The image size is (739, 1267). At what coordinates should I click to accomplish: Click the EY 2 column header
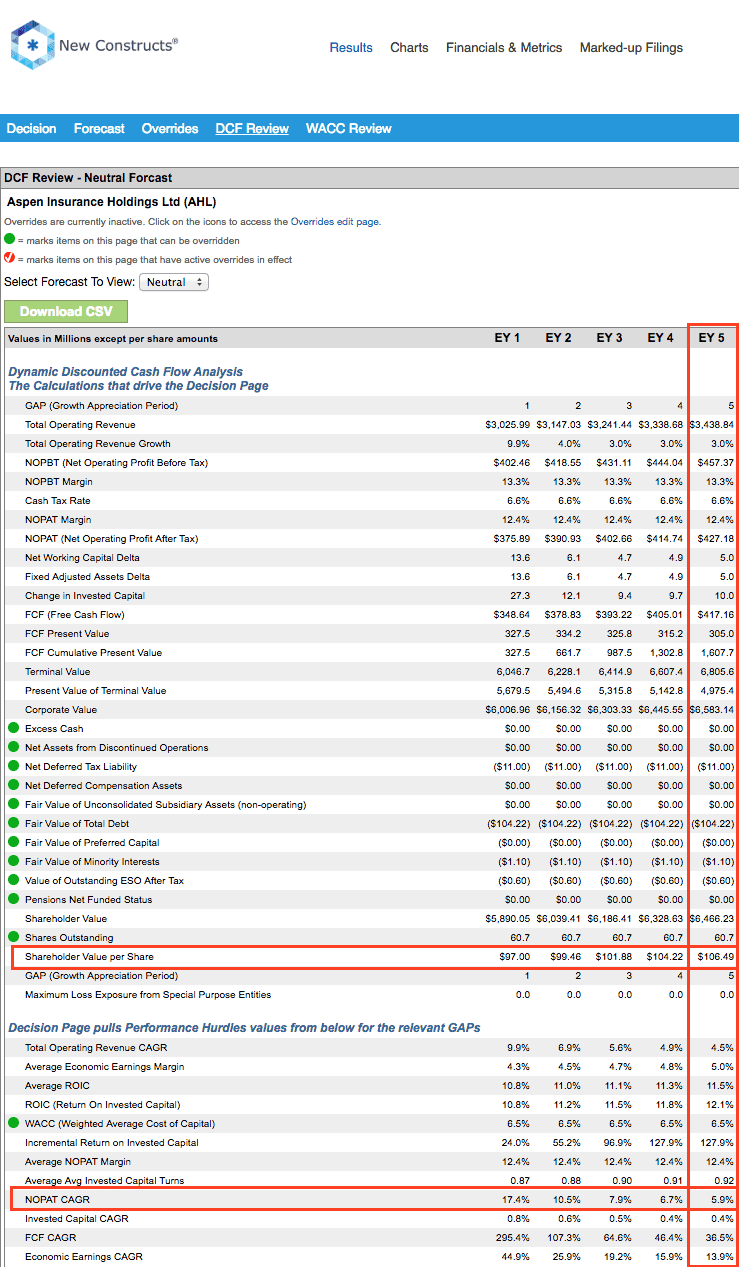click(x=558, y=338)
